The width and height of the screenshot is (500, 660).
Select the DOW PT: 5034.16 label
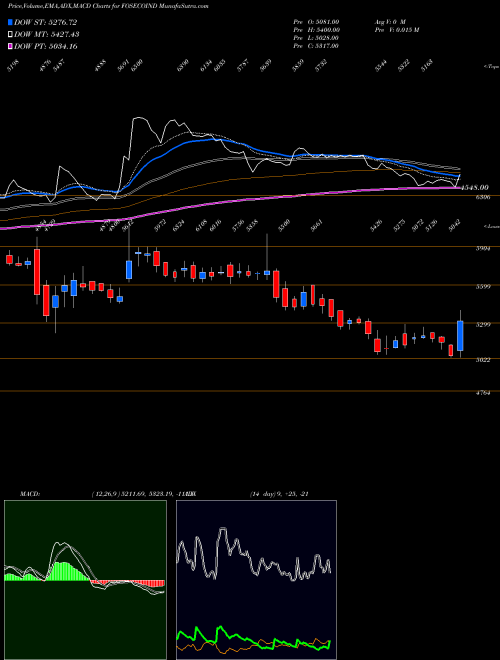[x=45, y=46]
